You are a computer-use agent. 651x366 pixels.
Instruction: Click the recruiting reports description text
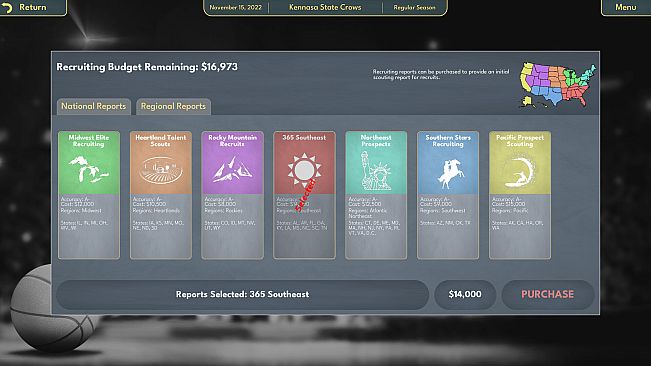point(441,74)
